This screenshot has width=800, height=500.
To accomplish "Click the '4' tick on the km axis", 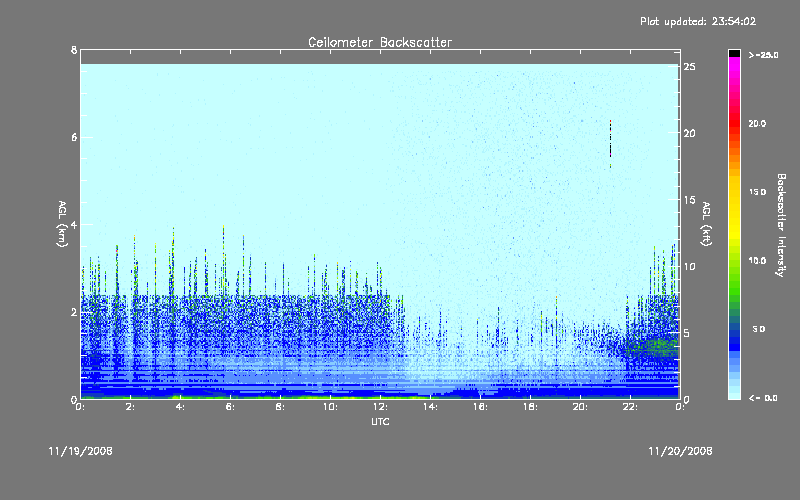I will 74,224.
